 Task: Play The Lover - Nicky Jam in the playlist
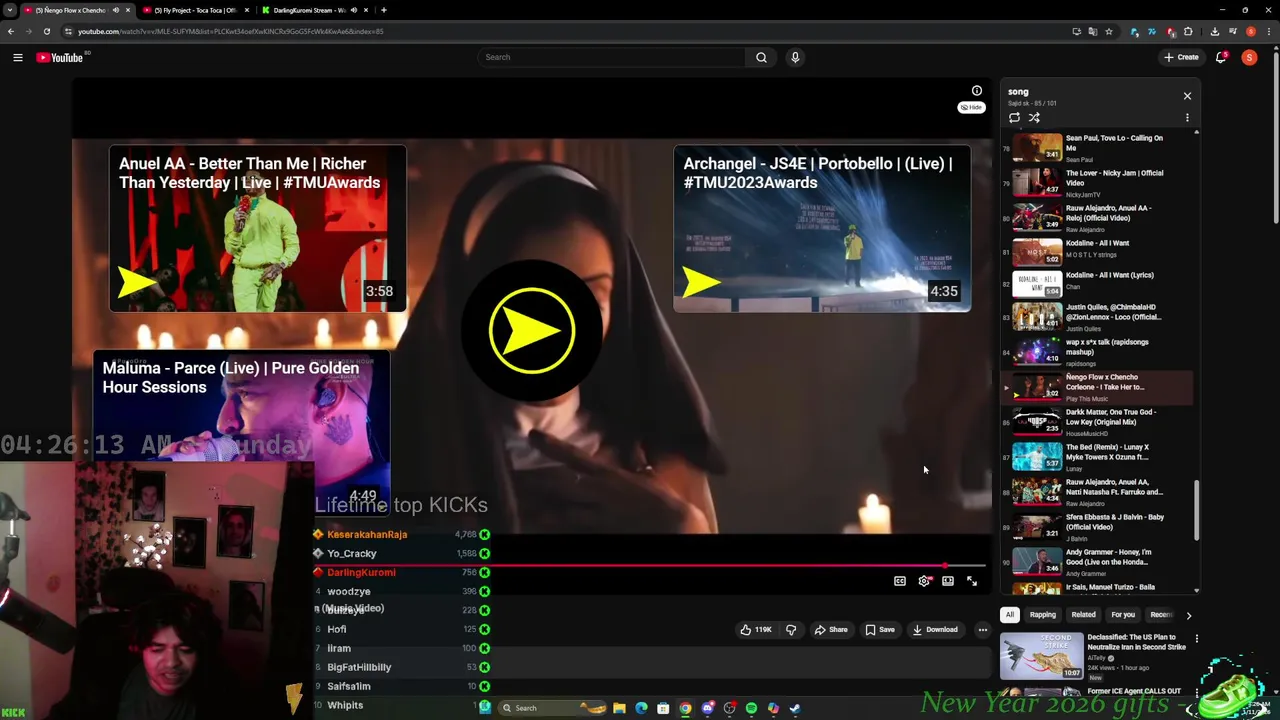(1098, 183)
